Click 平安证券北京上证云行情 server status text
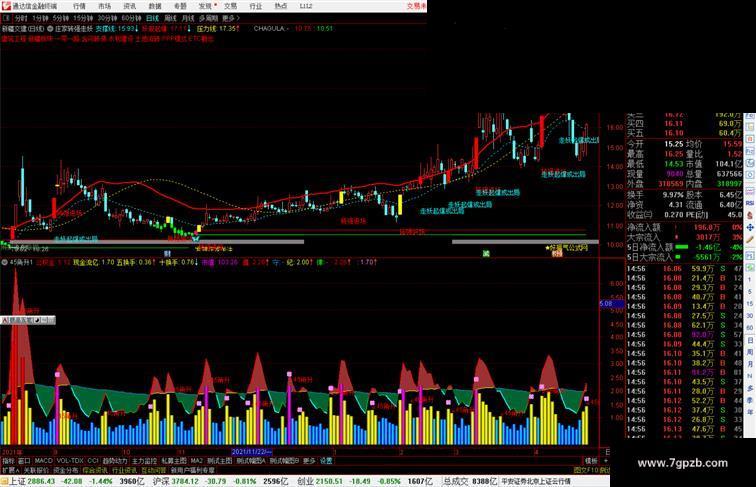Image resolution: width=756 pixels, height=487 pixels. click(536, 481)
